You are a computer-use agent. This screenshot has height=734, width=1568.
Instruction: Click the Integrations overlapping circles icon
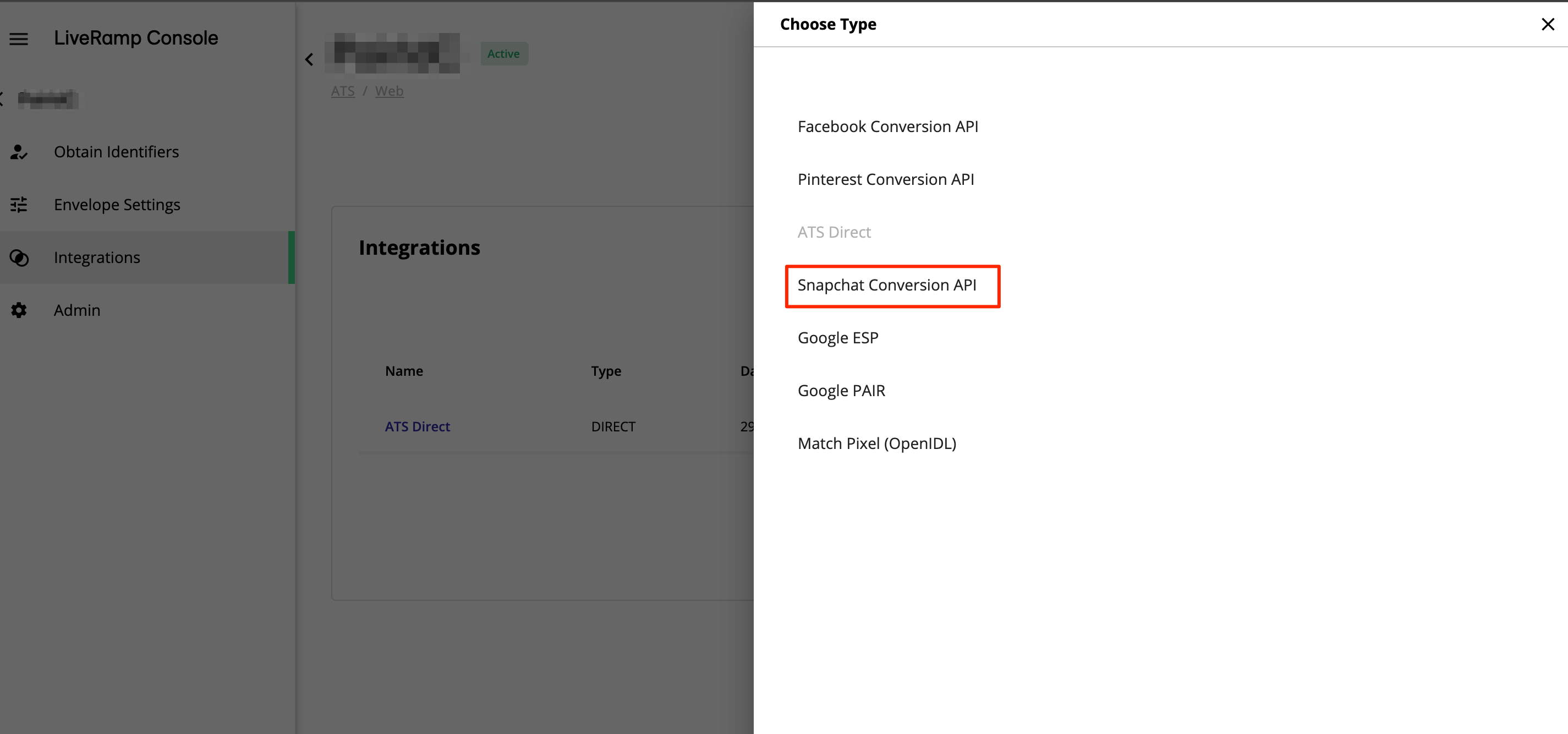point(19,258)
